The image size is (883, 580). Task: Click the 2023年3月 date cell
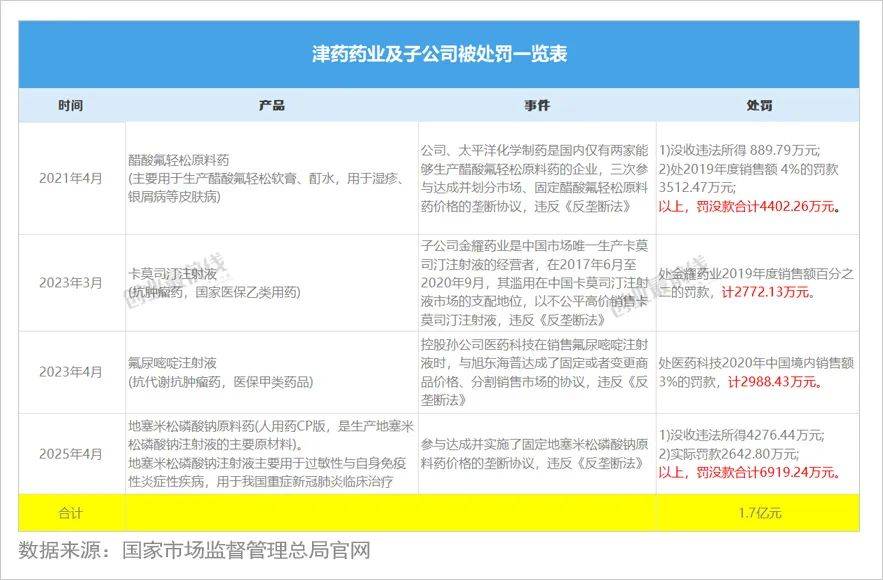(x=71, y=283)
